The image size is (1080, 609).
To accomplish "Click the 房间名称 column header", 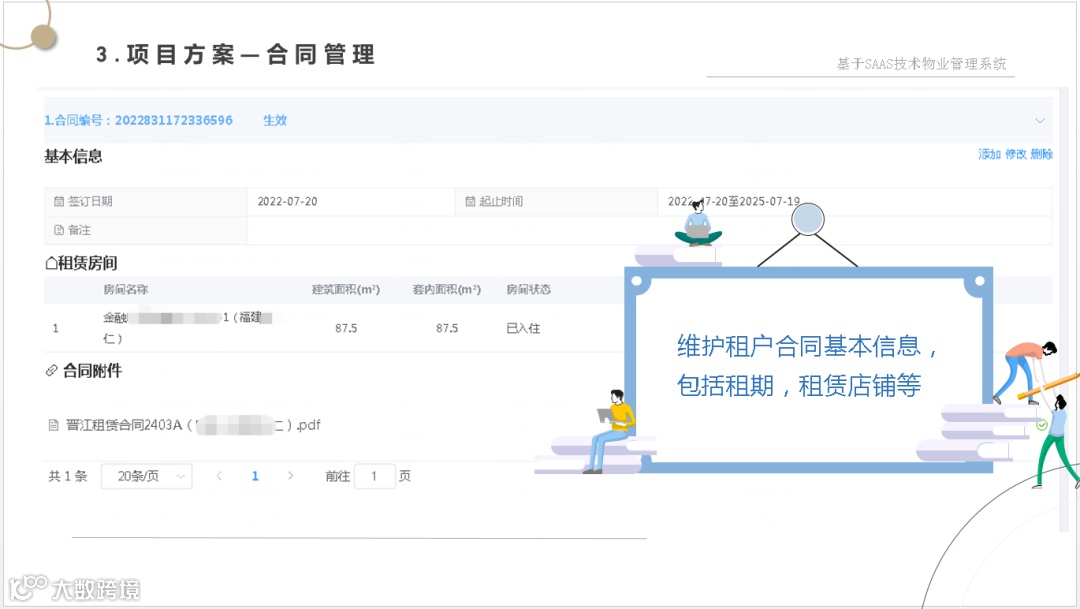I will click(x=125, y=289).
